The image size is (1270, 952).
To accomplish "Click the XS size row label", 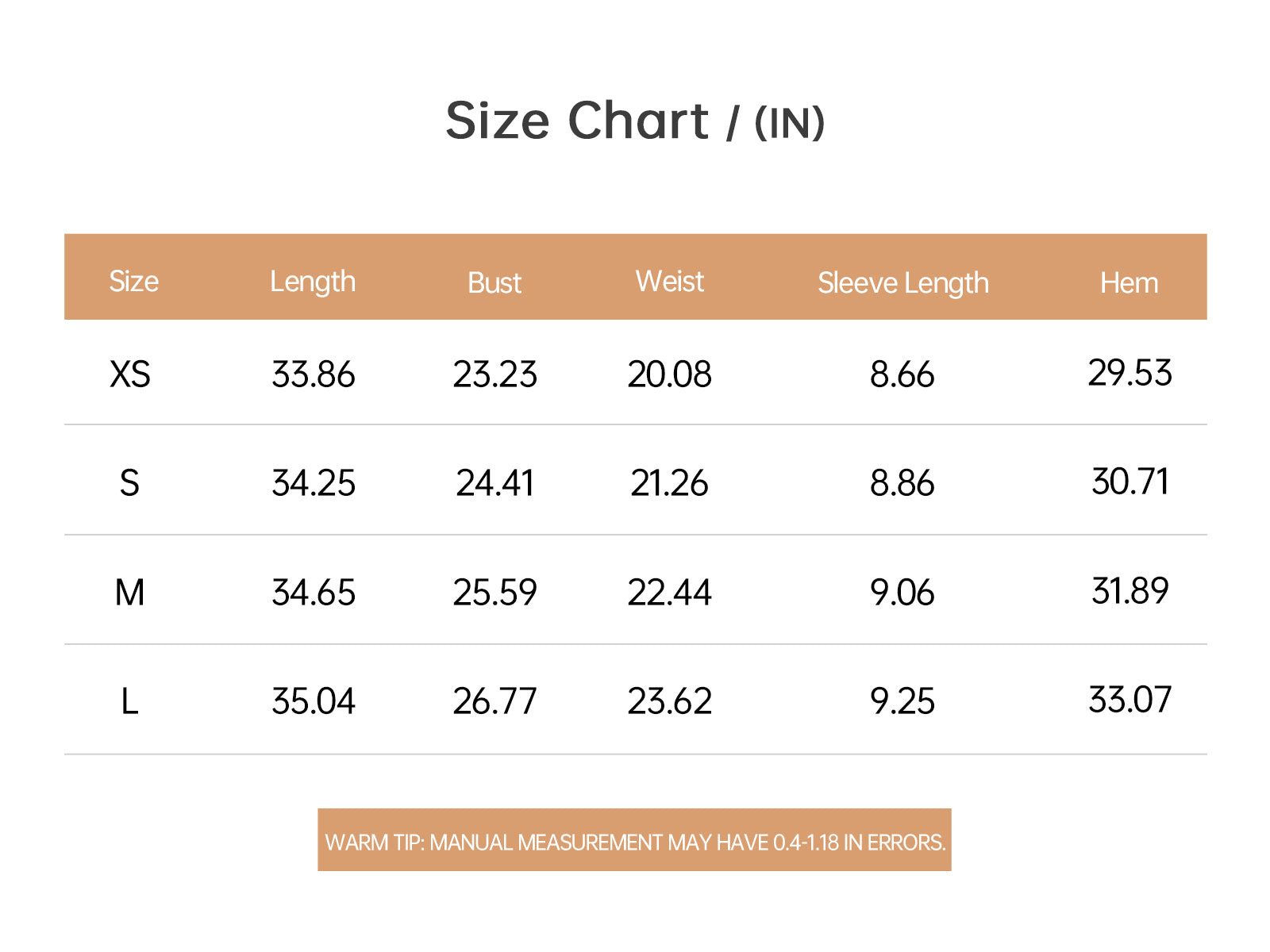I will coord(130,374).
